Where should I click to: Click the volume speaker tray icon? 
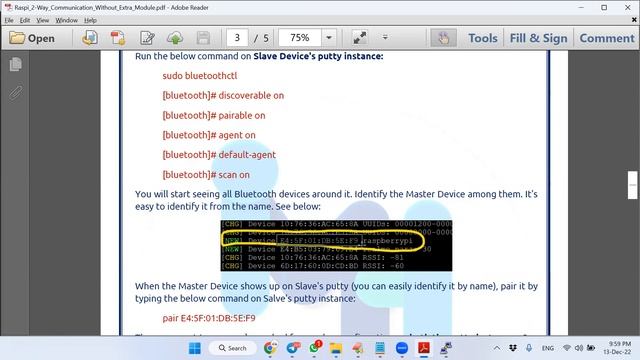point(579,348)
